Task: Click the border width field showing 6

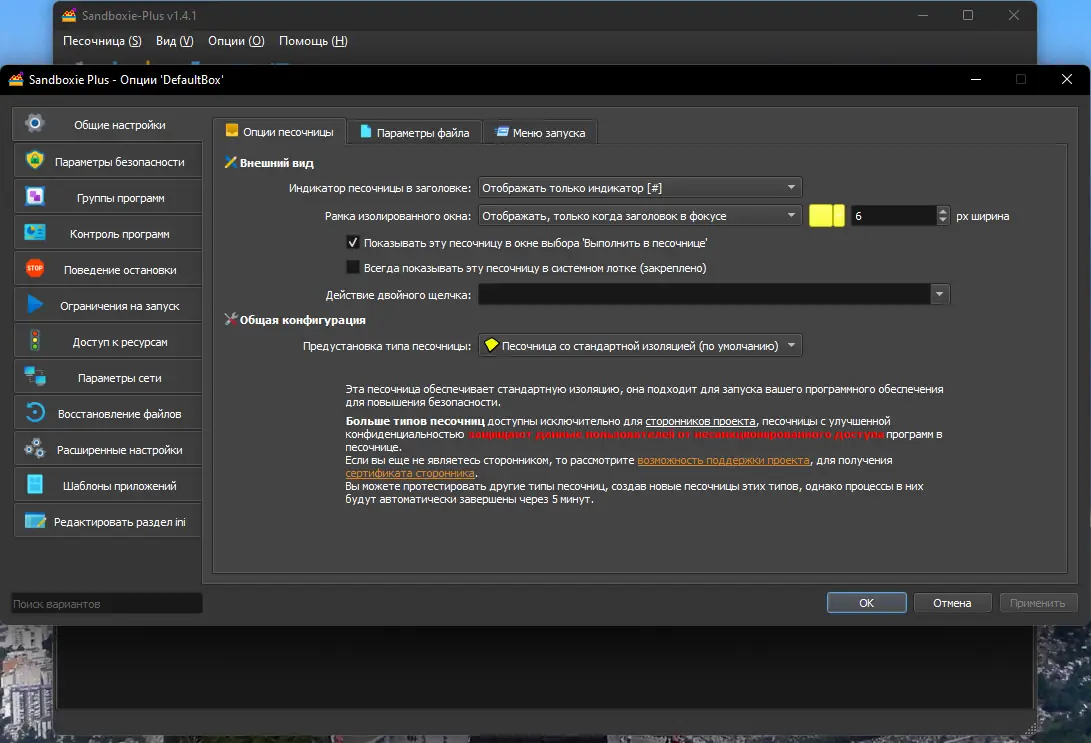Action: tap(893, 216)
